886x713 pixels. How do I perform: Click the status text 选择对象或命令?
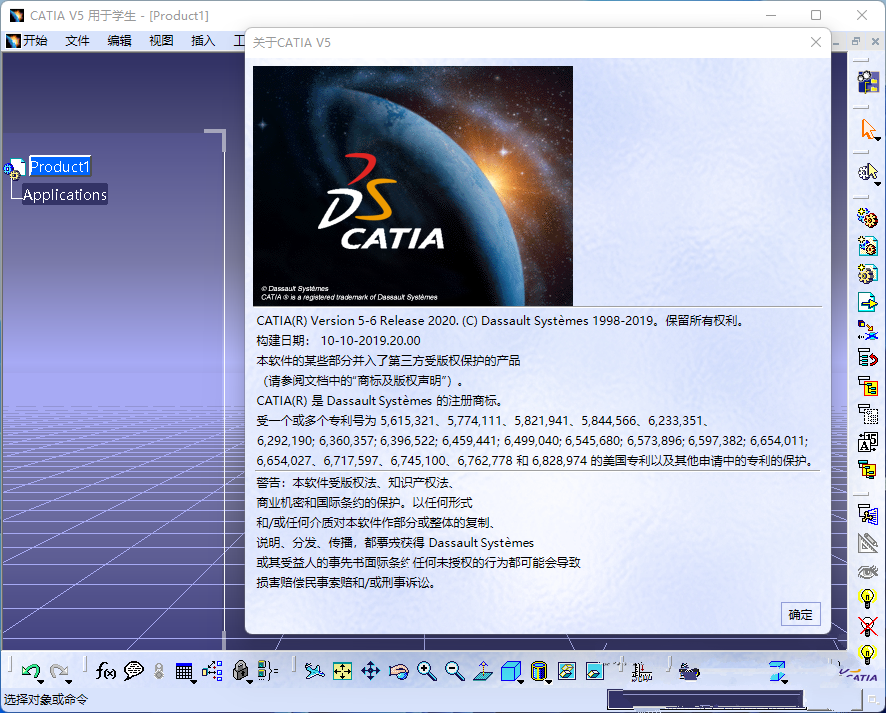(46, 699)
